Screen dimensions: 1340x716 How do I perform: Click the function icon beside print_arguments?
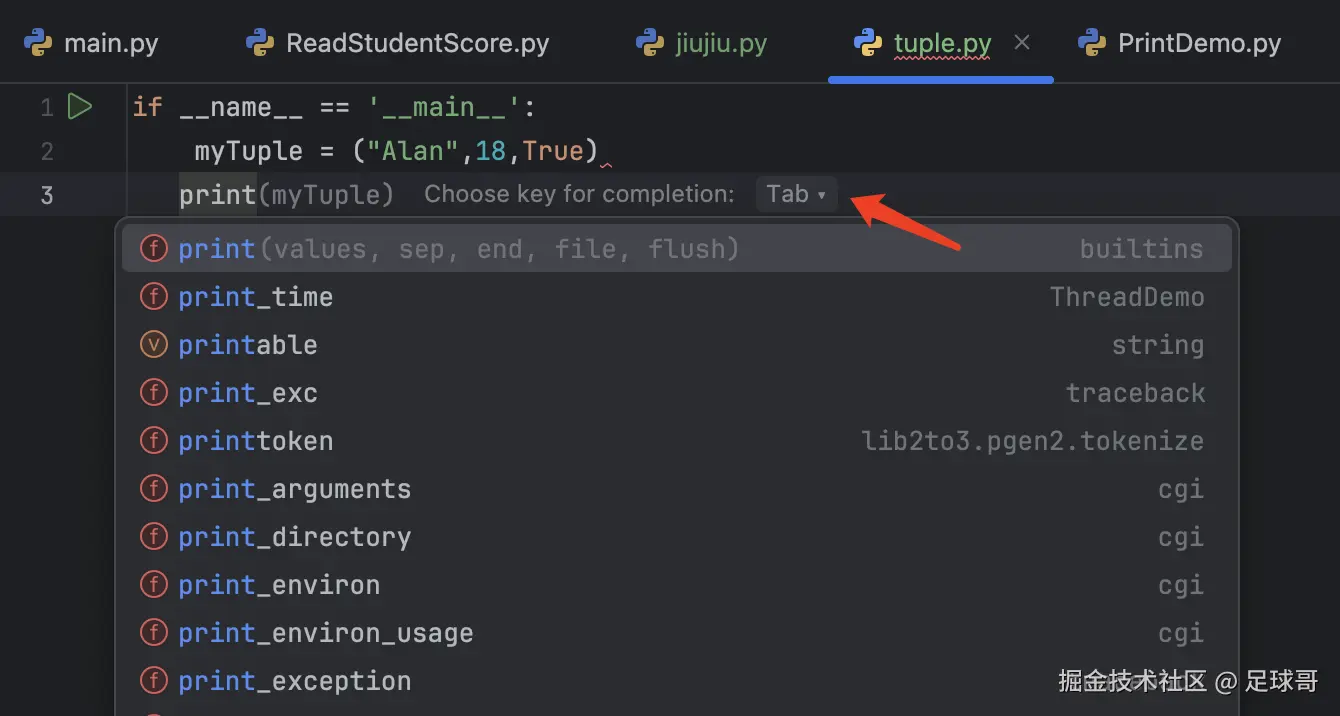pos(153,488)
